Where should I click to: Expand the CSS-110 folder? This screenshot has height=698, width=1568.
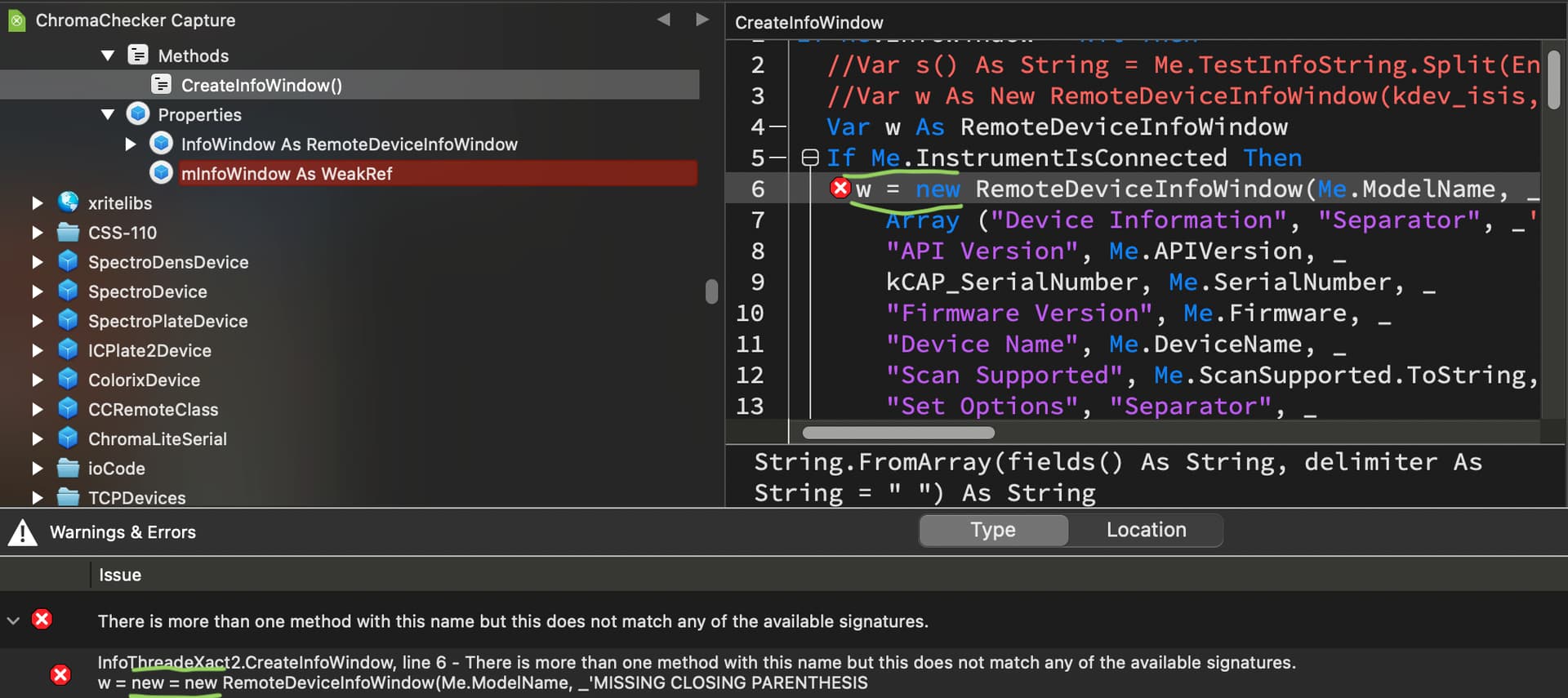(x=38, y=233)
